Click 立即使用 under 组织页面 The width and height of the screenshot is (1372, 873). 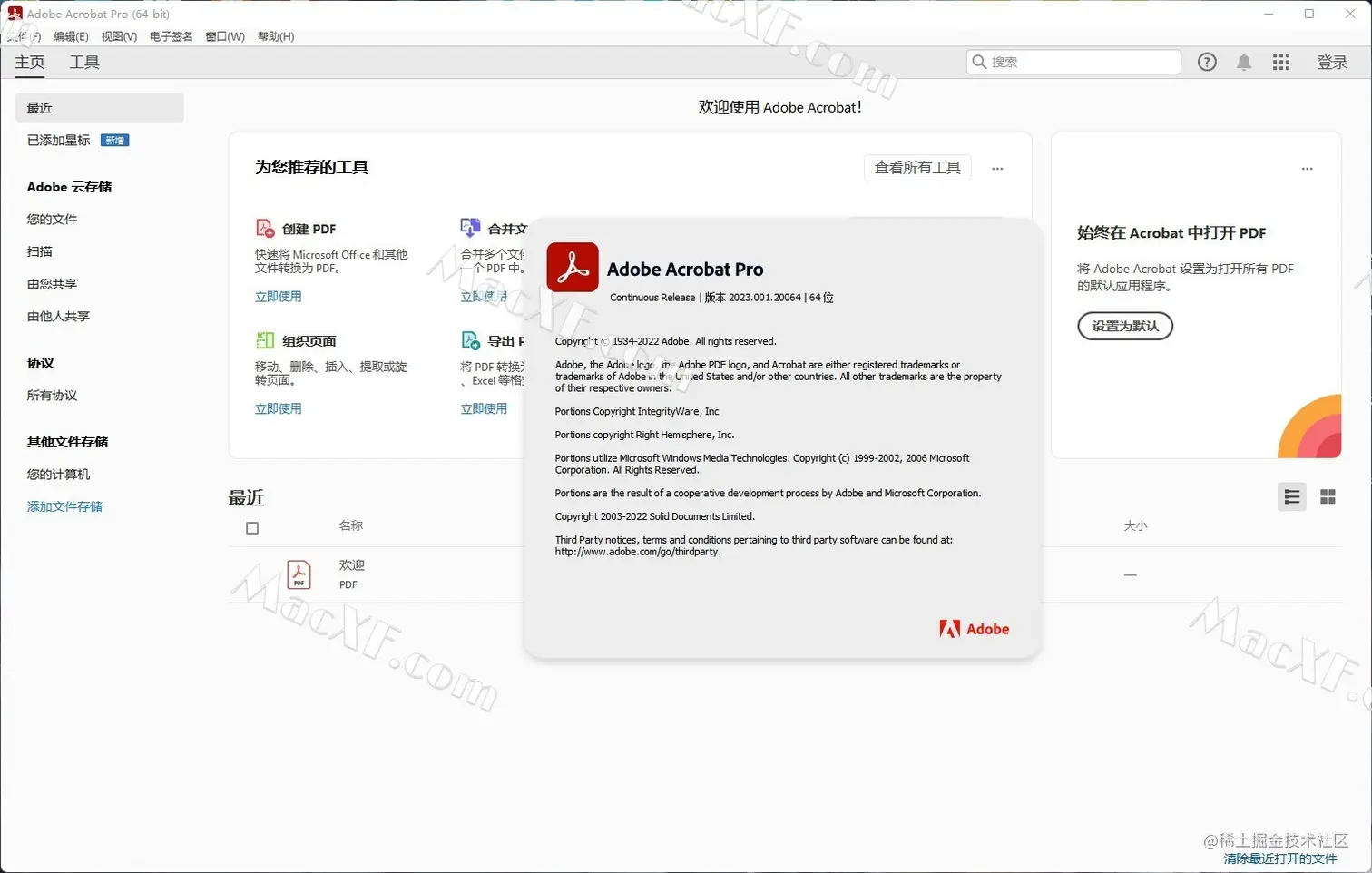pos(278,409)
